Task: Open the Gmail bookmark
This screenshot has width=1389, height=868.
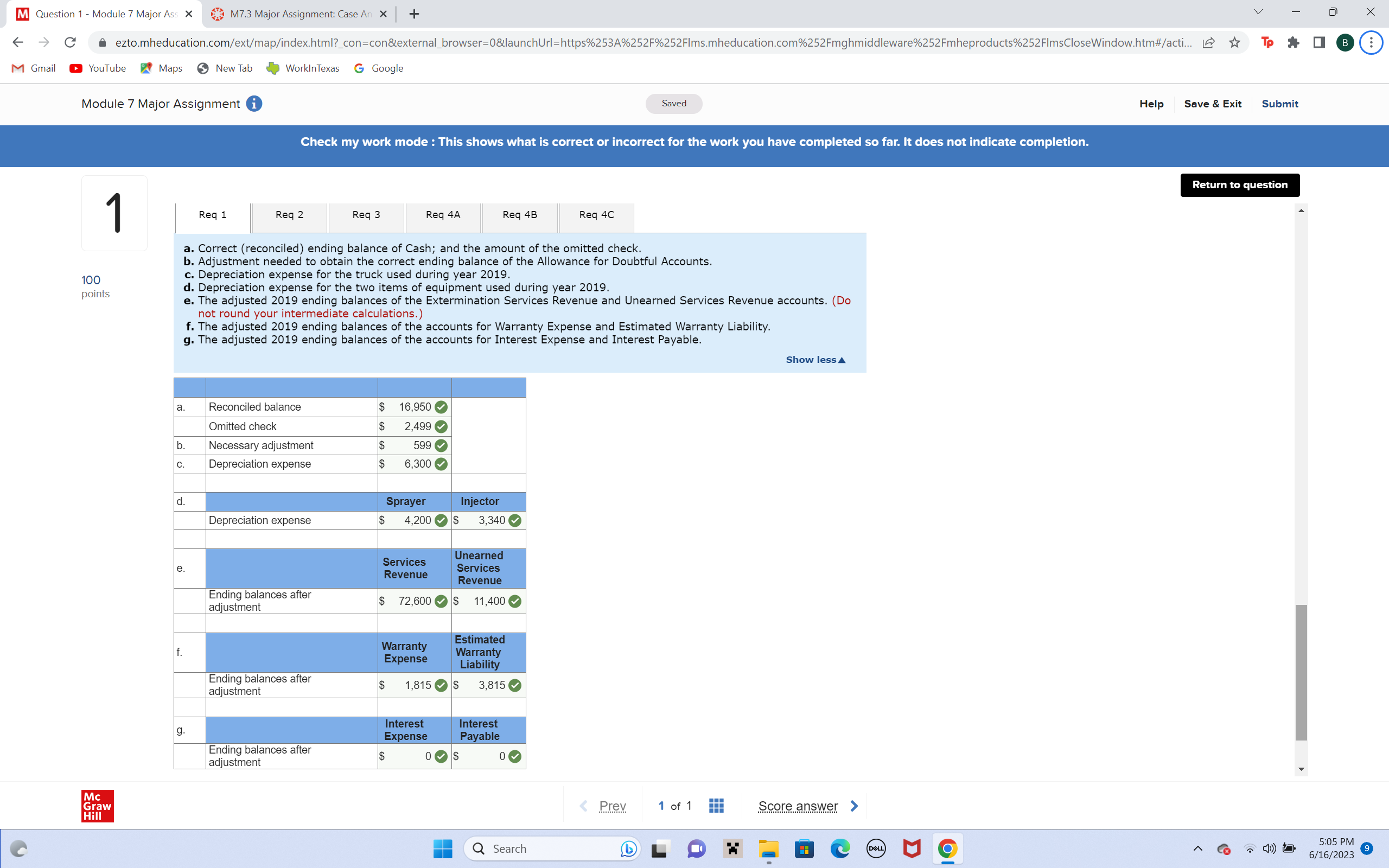Action: point(34,68)
